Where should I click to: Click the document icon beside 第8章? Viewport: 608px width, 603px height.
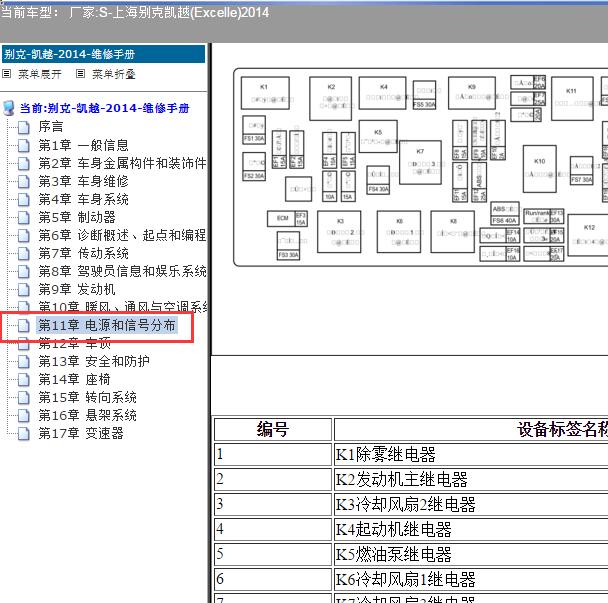[x=24, y=271]
